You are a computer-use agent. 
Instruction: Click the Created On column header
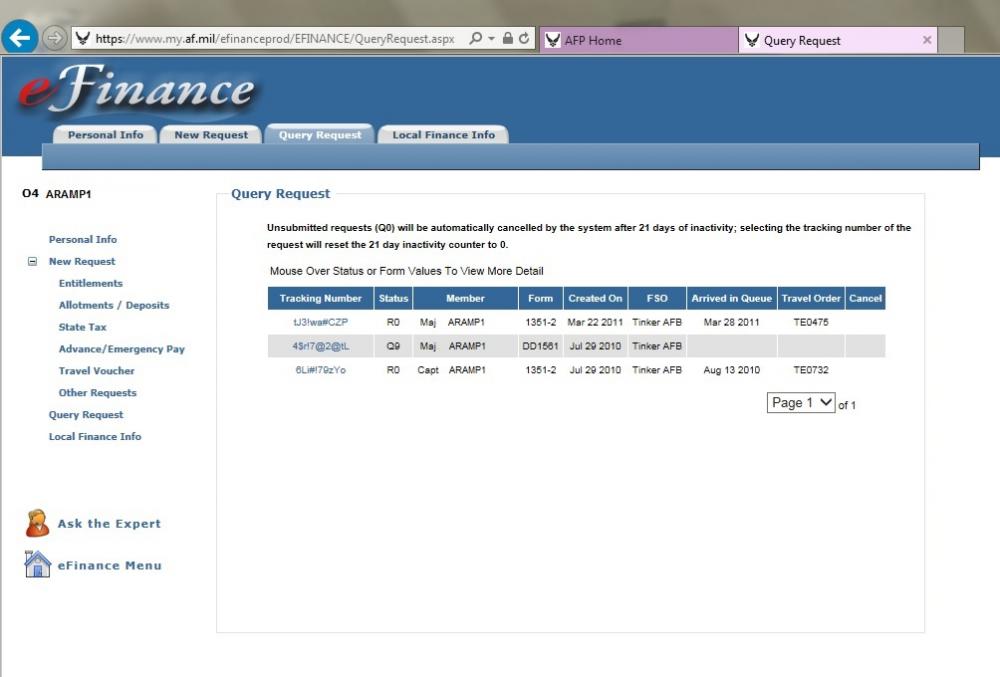[x=595, y=298]
